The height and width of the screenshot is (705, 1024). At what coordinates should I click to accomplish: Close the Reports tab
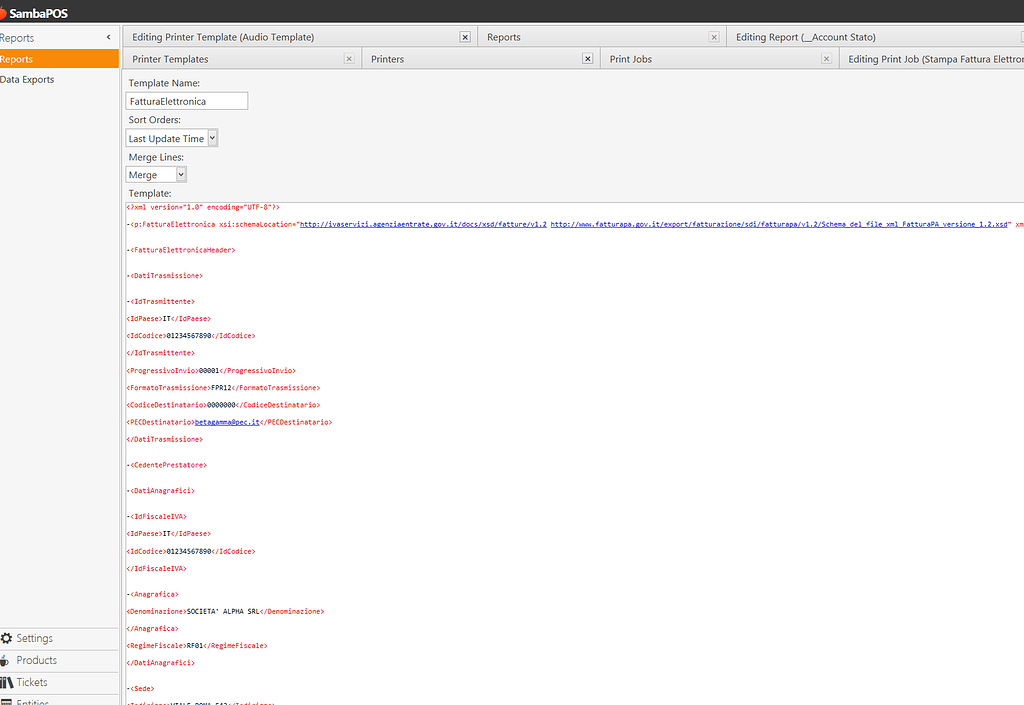tap(714, 37)
